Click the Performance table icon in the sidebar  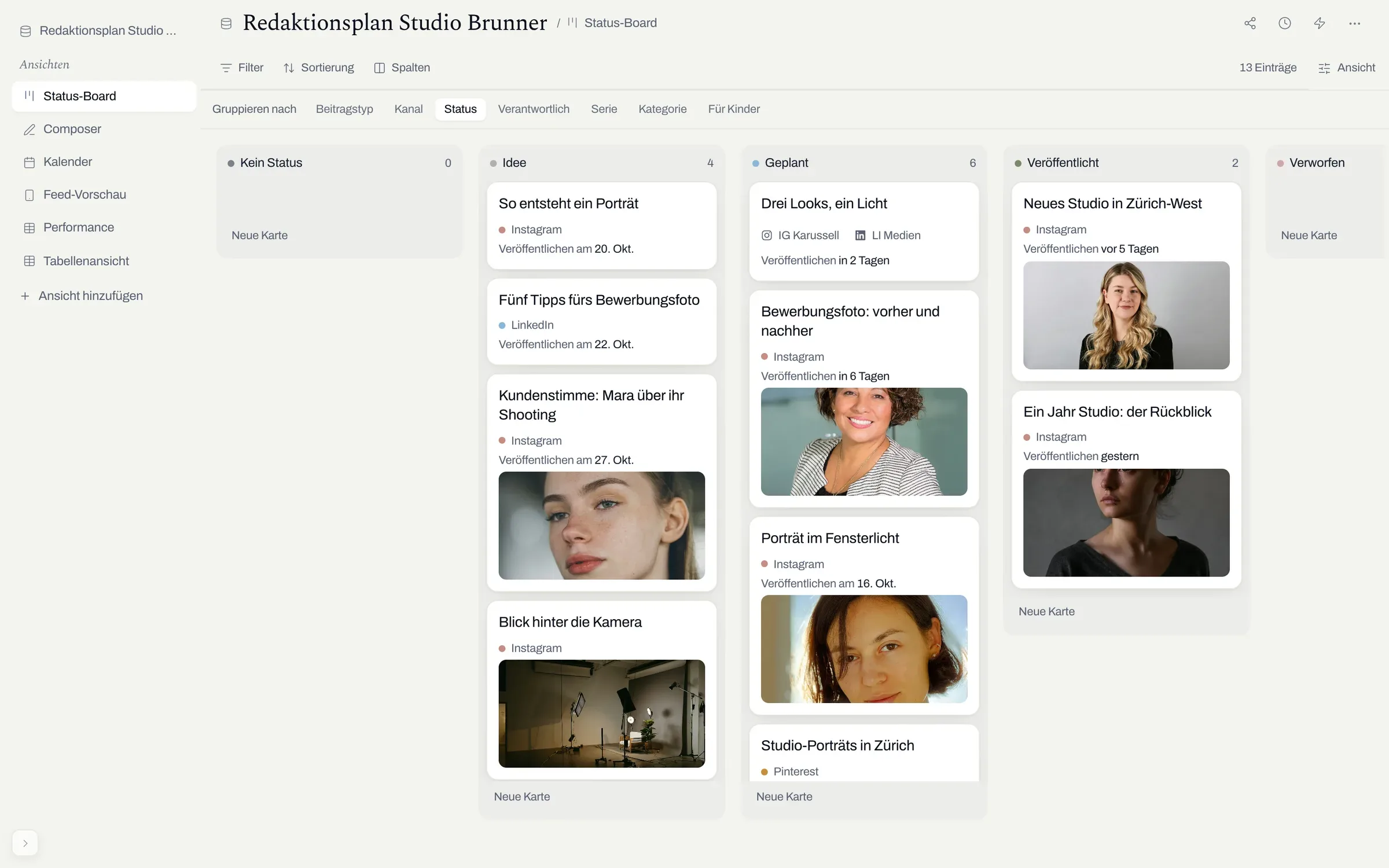(30, 227)
